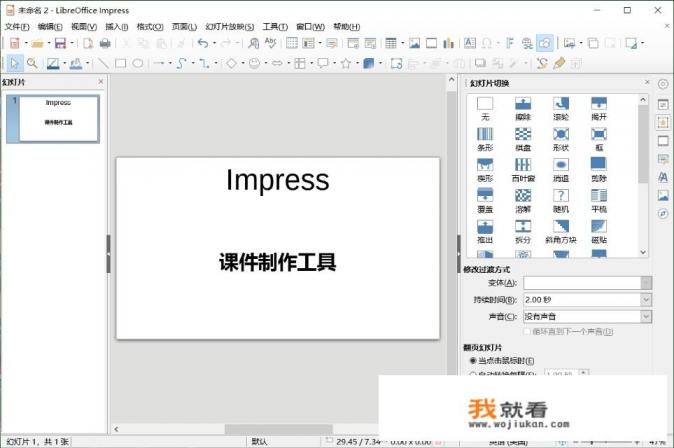Open sidebar Styles AA icon

click(663, 177)
